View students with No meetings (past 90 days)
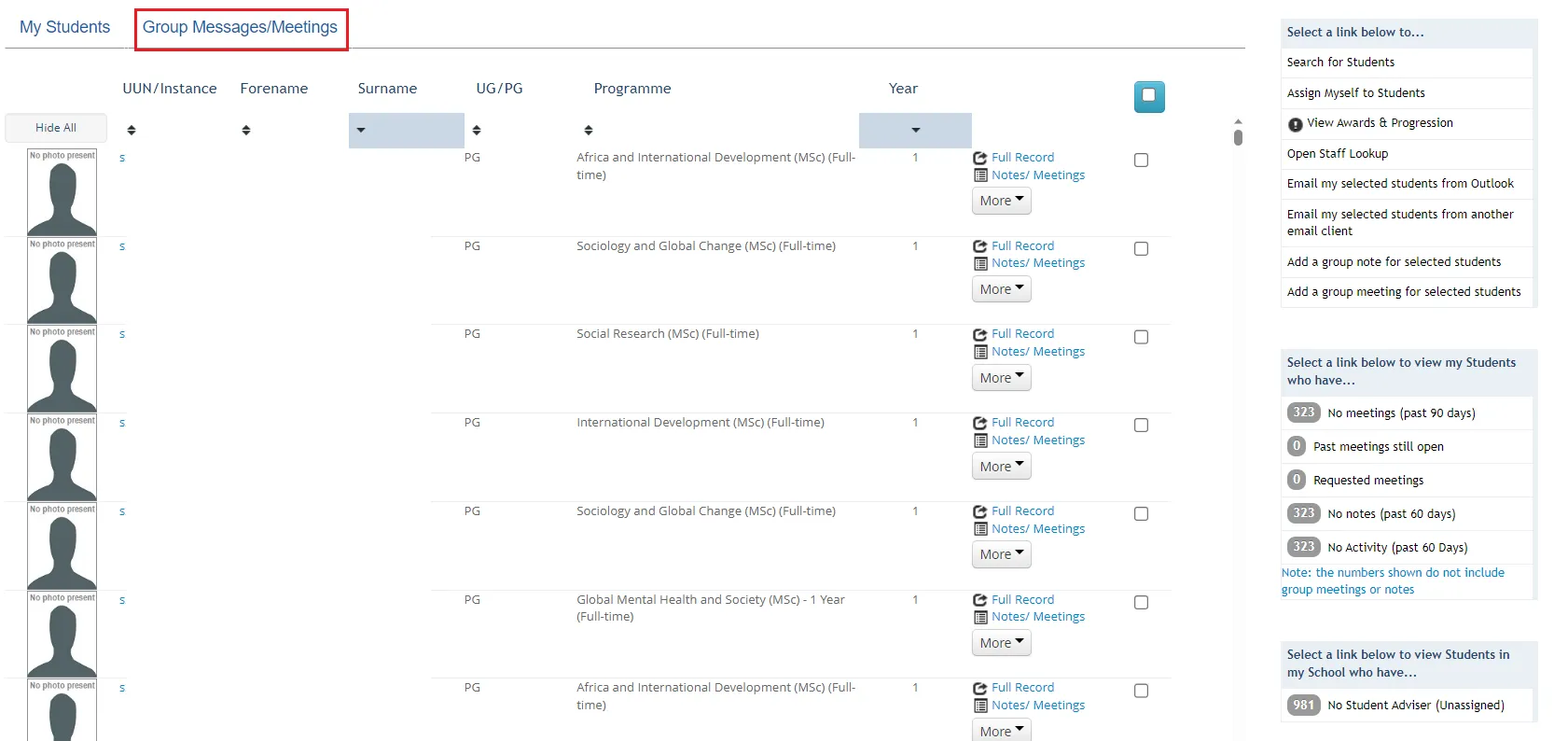 point(1401,413)
